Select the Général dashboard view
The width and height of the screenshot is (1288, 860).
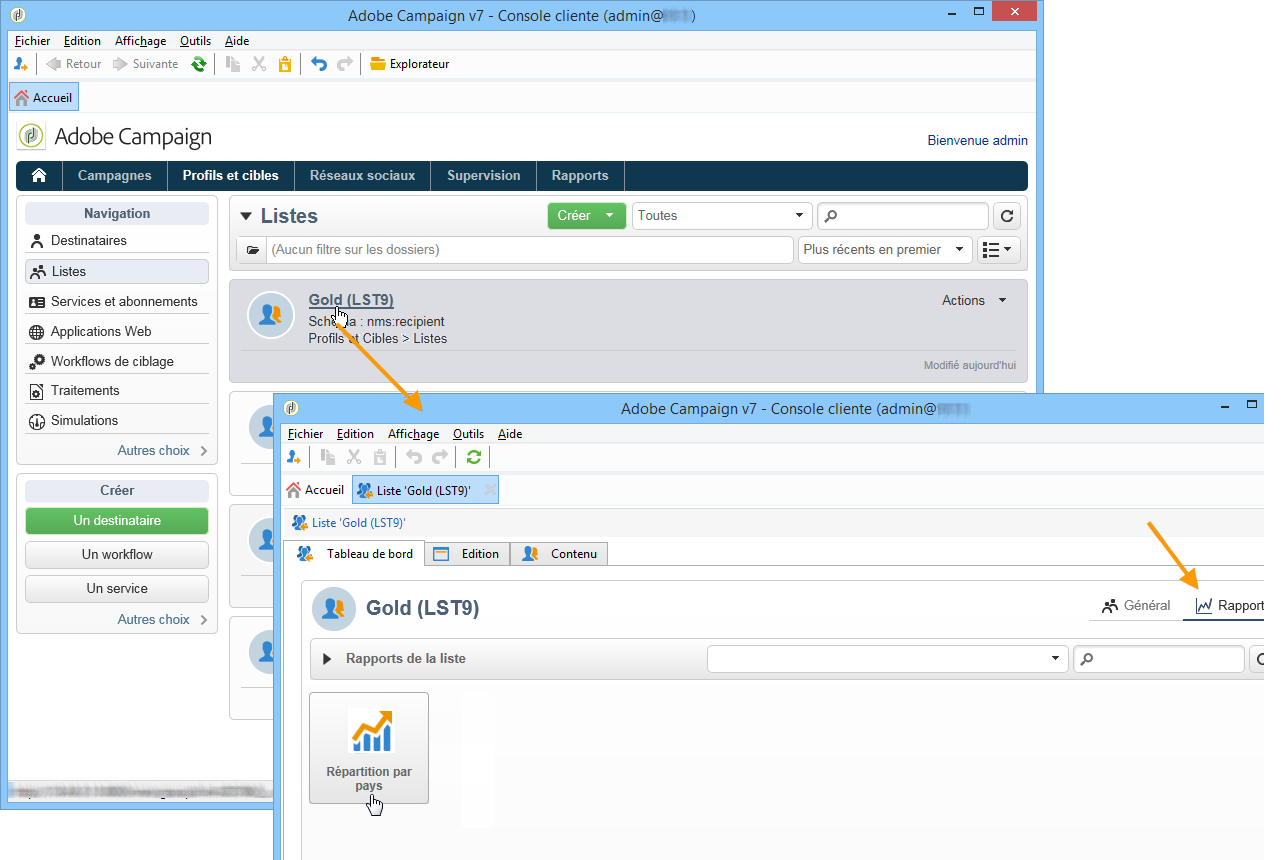(x=1136, y=605)
